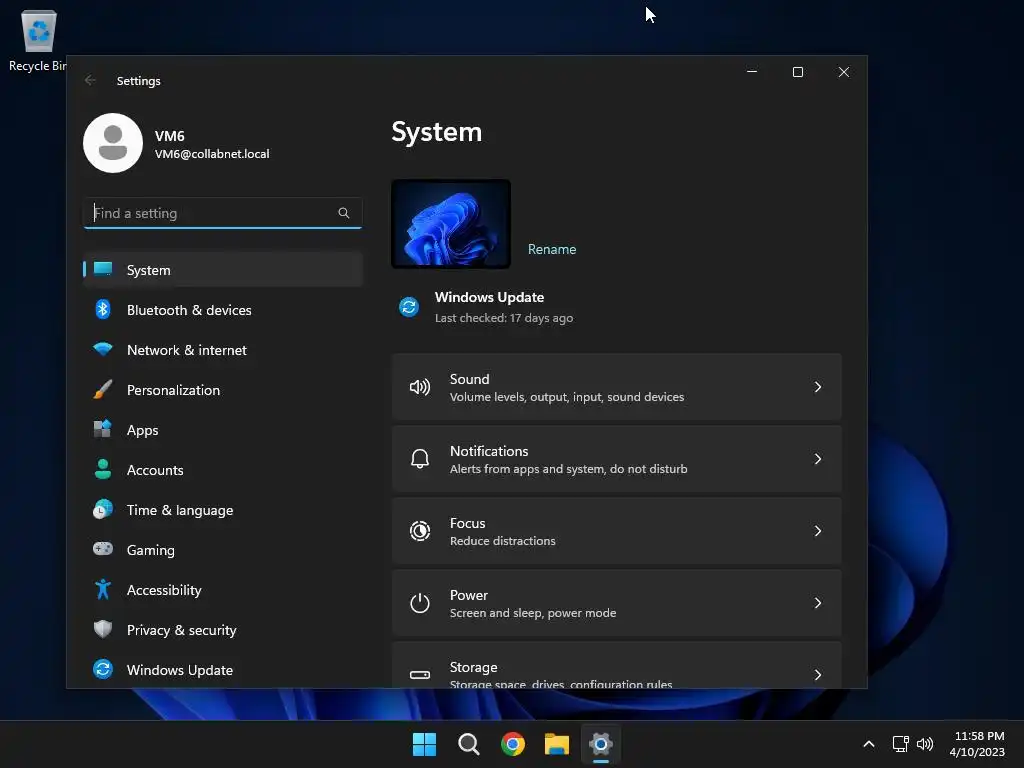Click the Personalization paintbrush icon
This screenshot has height=768, width=1024.
coord(103,389)
